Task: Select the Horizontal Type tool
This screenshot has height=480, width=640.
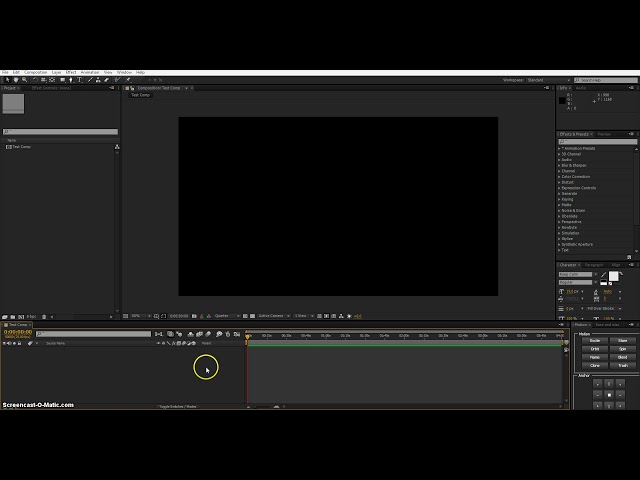Action: coord(80,80)
